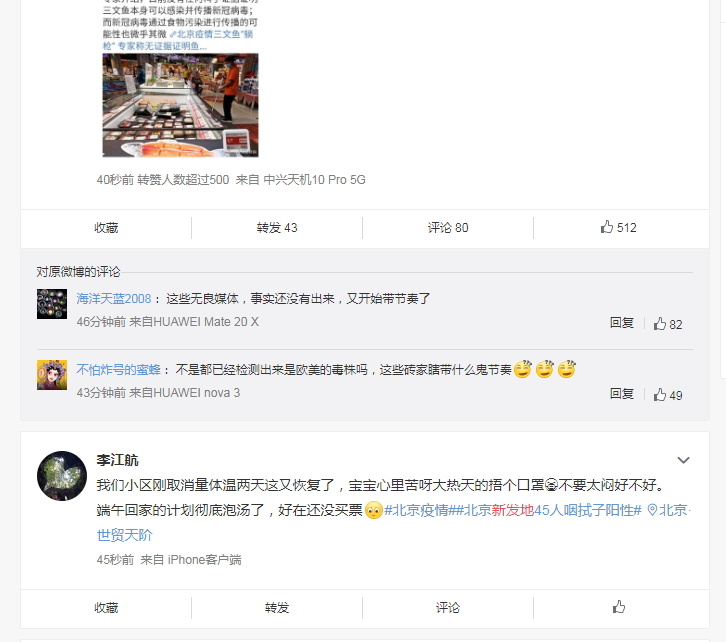Viewport: 726px width, 642px height.
Task: Open the 转发 43 repost tab
Action: click(277, 228)
